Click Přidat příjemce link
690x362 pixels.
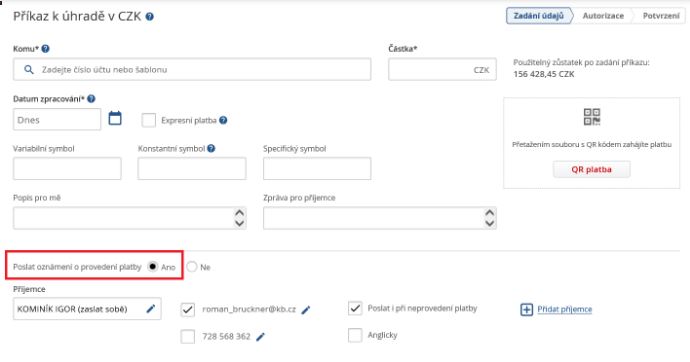click(565, 309)
